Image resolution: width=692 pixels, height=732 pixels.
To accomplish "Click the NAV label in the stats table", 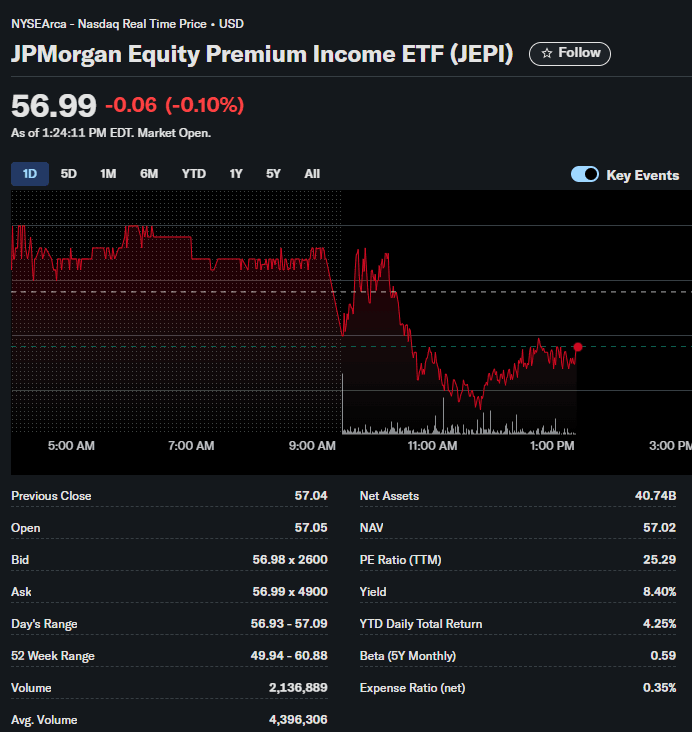I will 372,528.
